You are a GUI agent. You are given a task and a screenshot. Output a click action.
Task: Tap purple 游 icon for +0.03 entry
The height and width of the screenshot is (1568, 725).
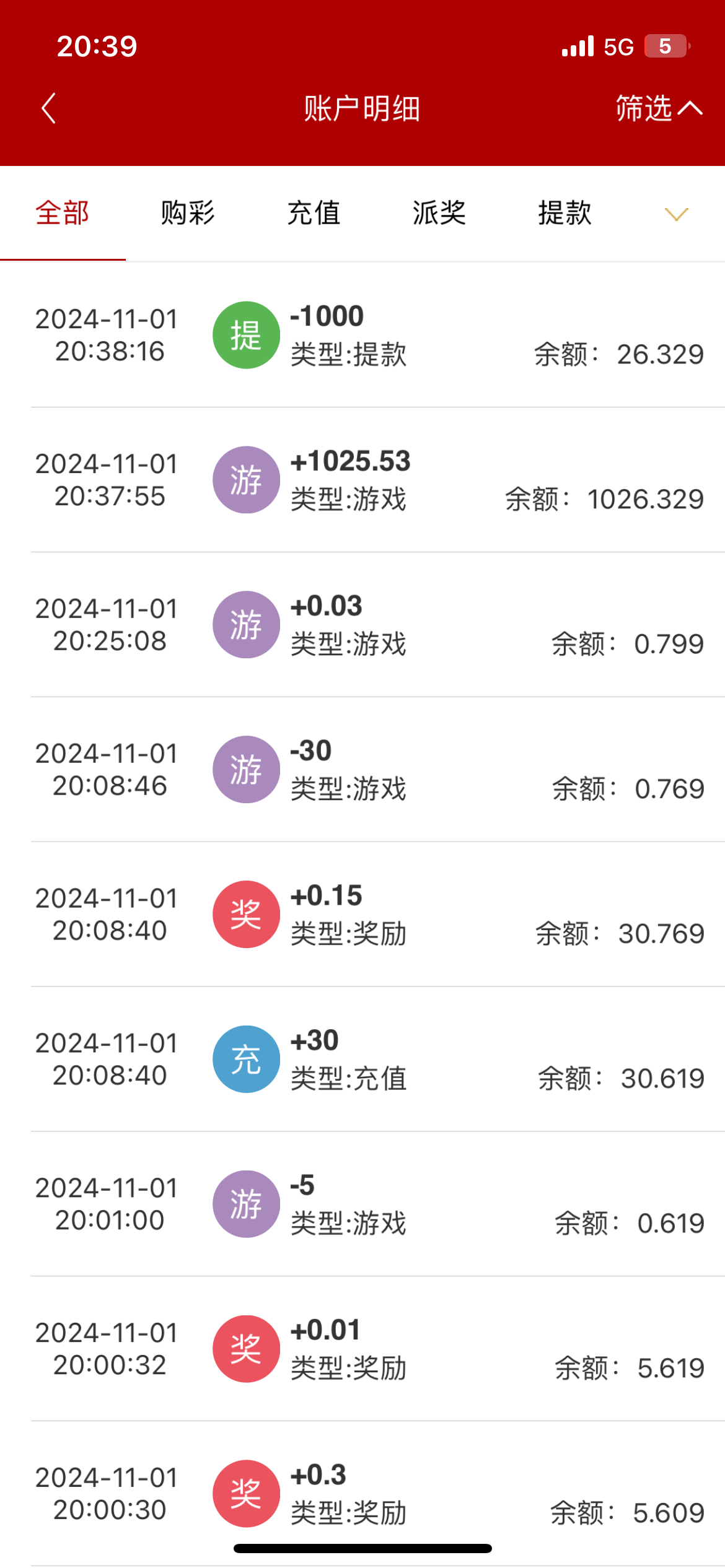pos(246,624)
